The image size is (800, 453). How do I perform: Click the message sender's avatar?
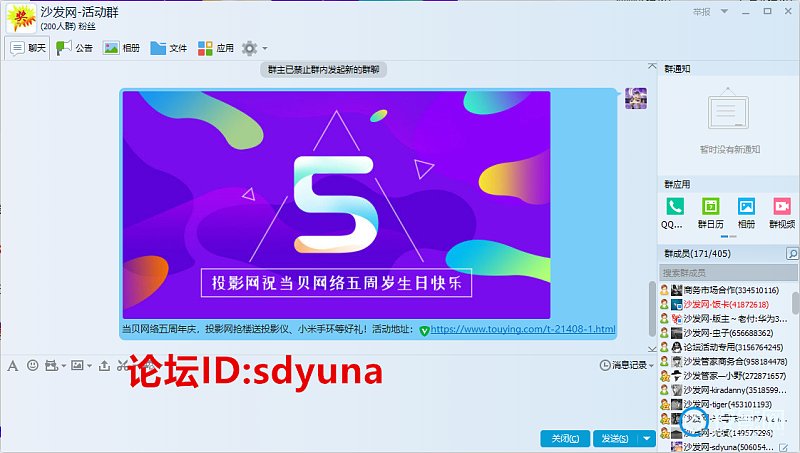point(636,98)
